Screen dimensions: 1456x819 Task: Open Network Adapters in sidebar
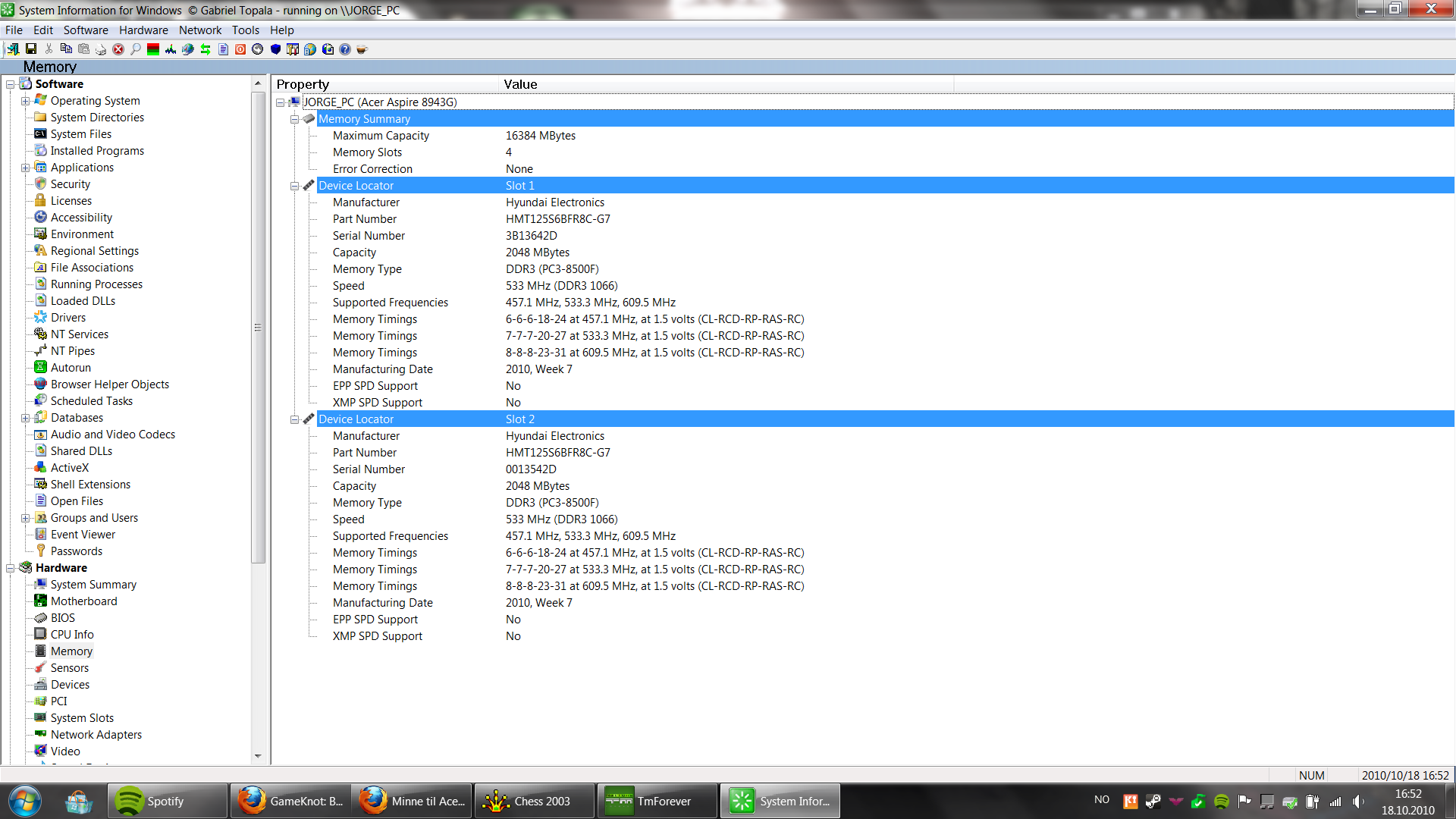tap(96, 735)
